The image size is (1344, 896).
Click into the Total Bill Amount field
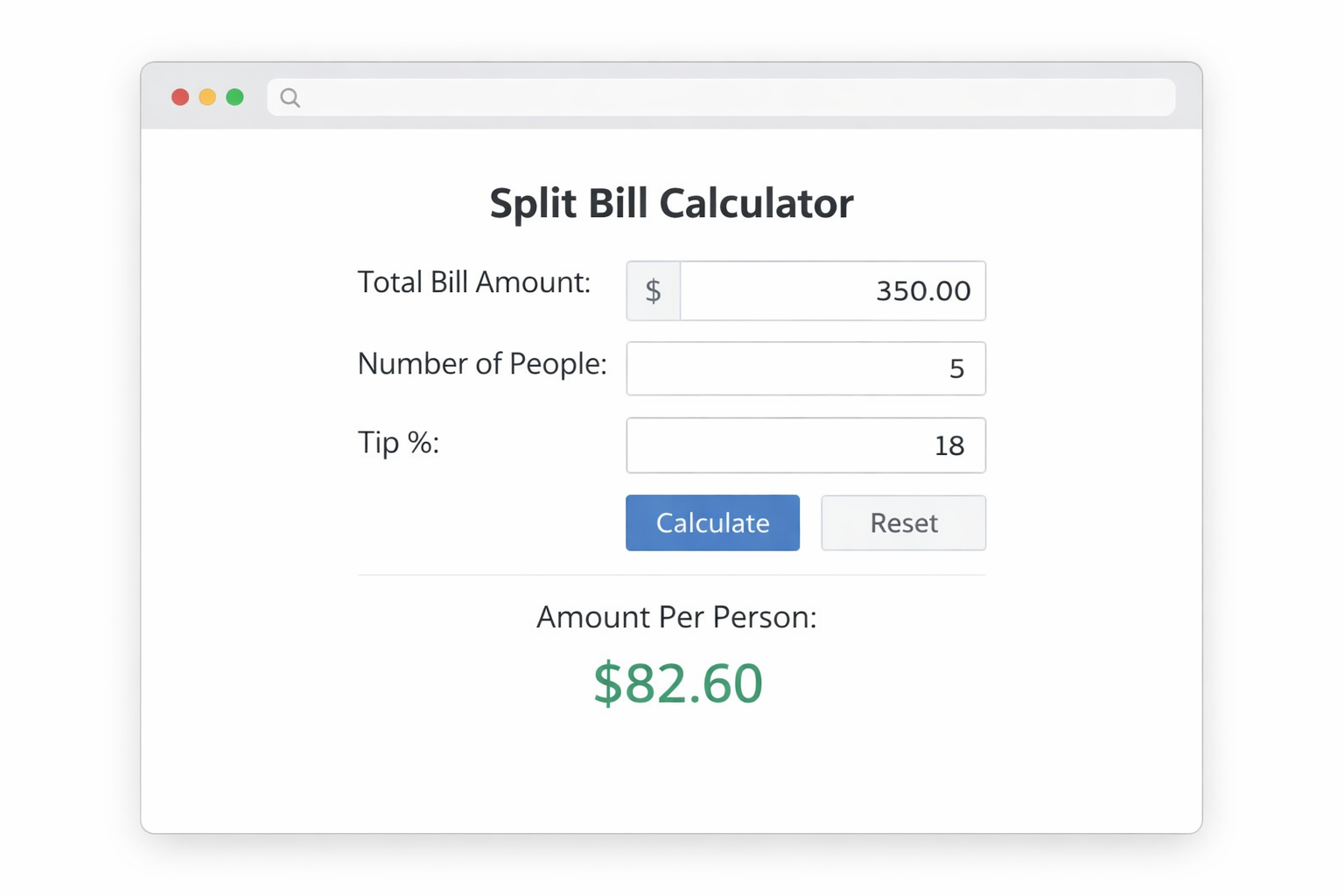[x=831, y=290]
